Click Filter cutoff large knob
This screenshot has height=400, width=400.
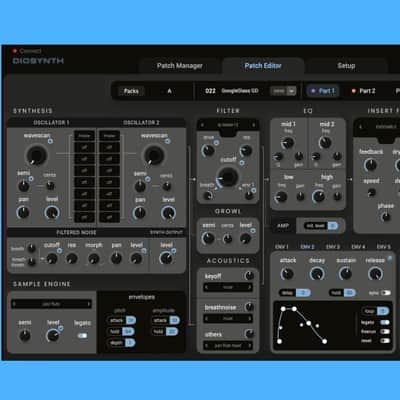tap(227, 177)
